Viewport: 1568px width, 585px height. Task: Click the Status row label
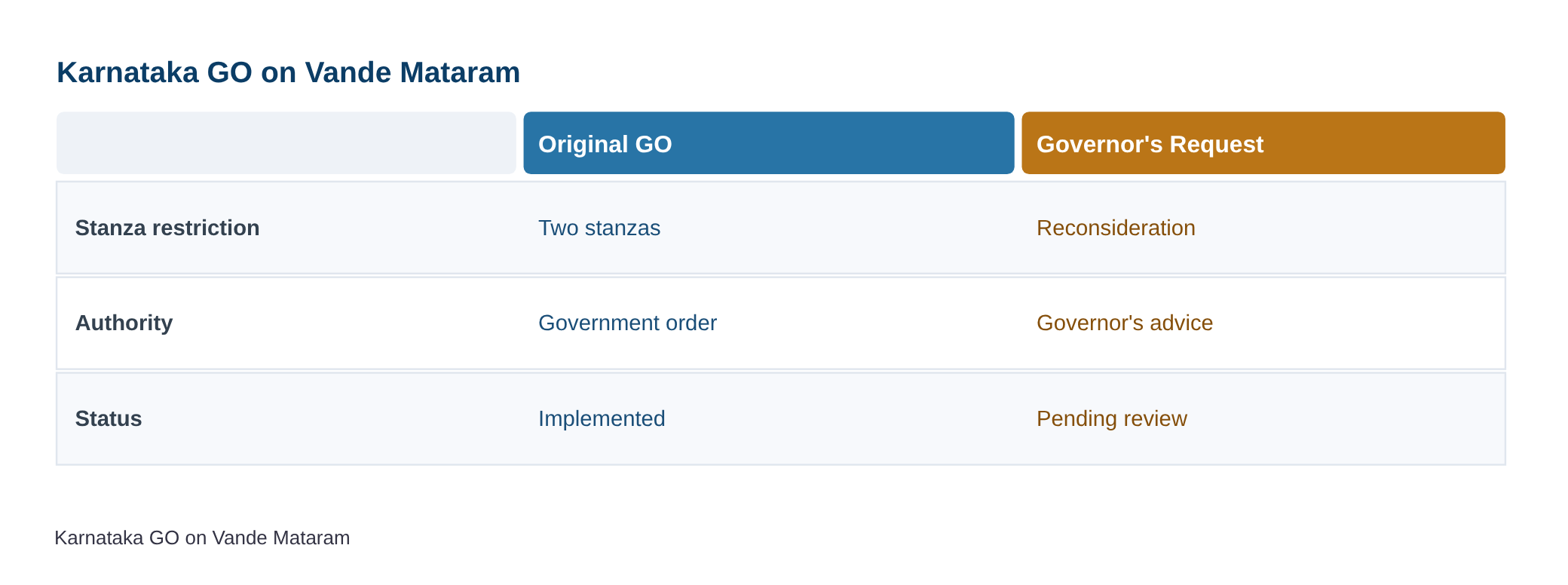coord(109,418)
